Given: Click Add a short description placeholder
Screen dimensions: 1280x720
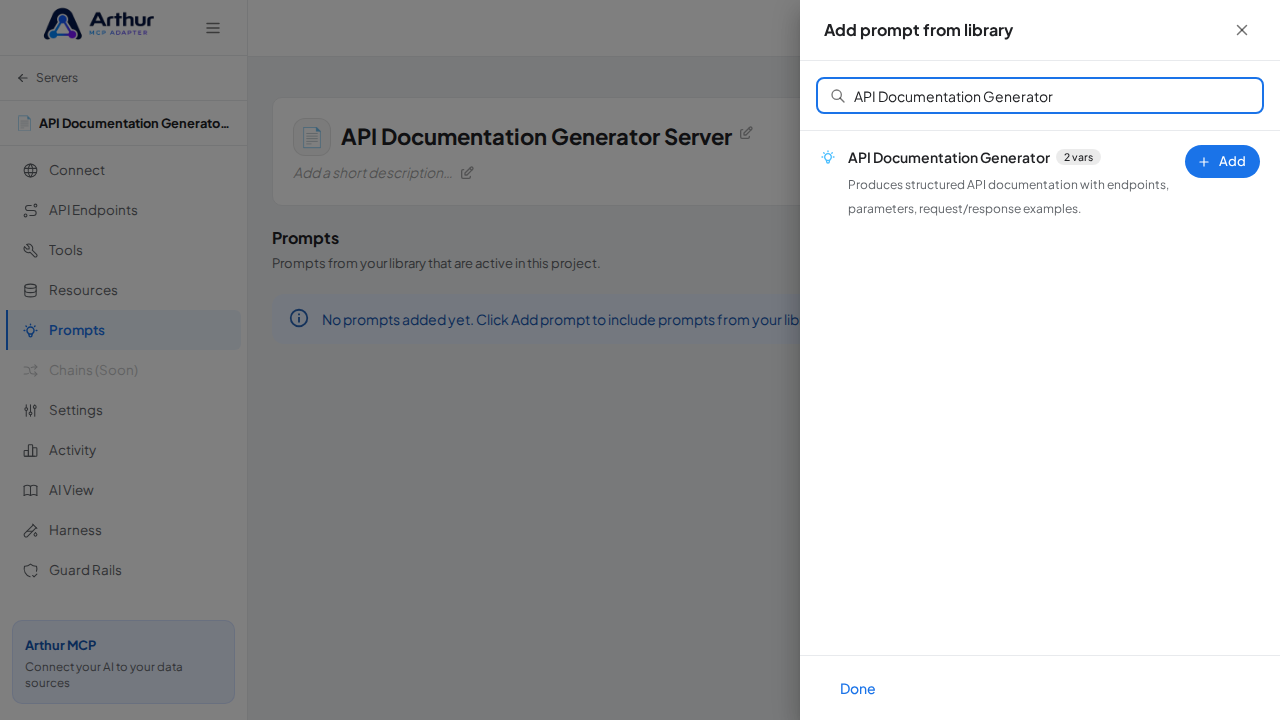Looking at the screenshot, I should click(x=373, y=172).
